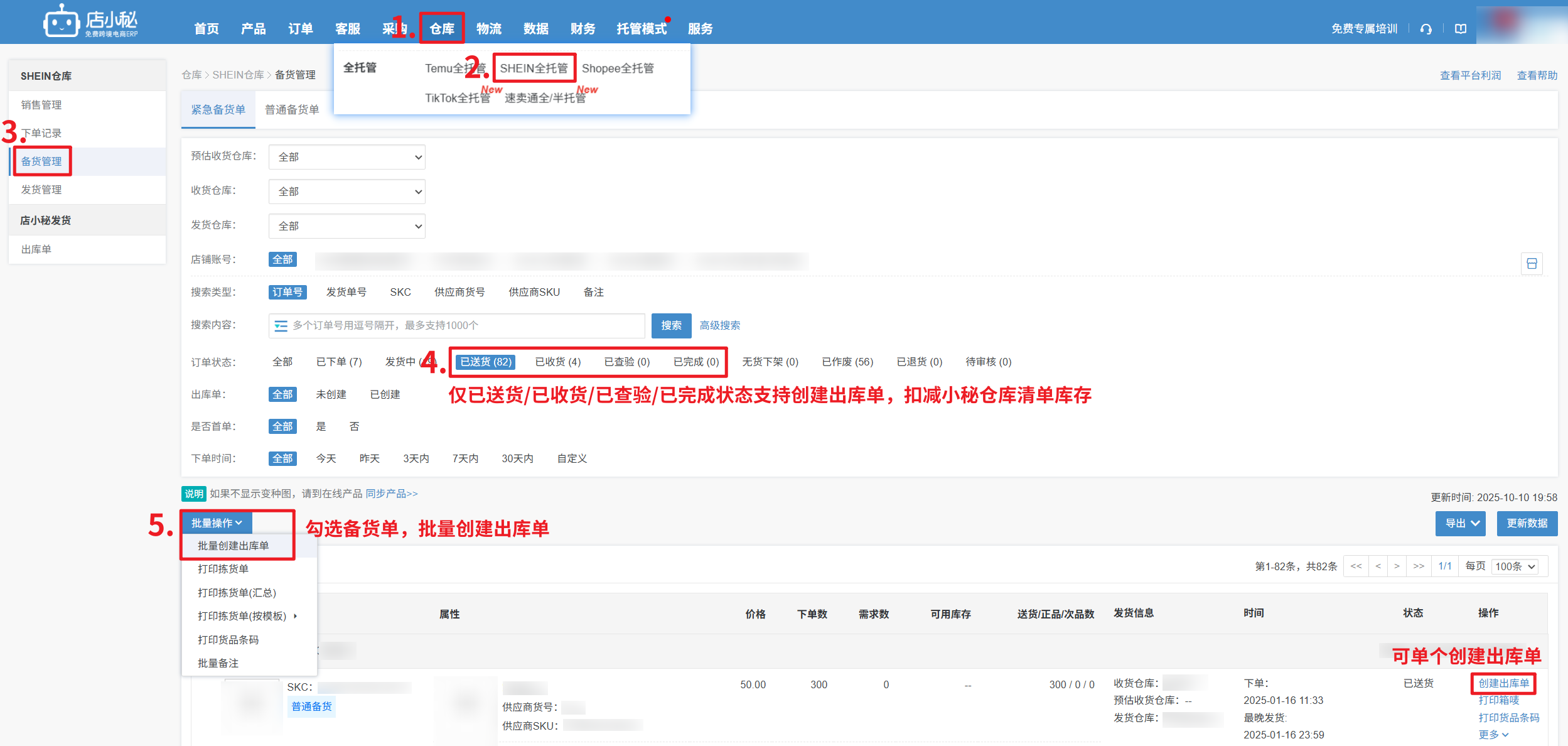Jump to the last page with the >> arrow
The height and width of the screenshot is (746, 1568).
1419,566
